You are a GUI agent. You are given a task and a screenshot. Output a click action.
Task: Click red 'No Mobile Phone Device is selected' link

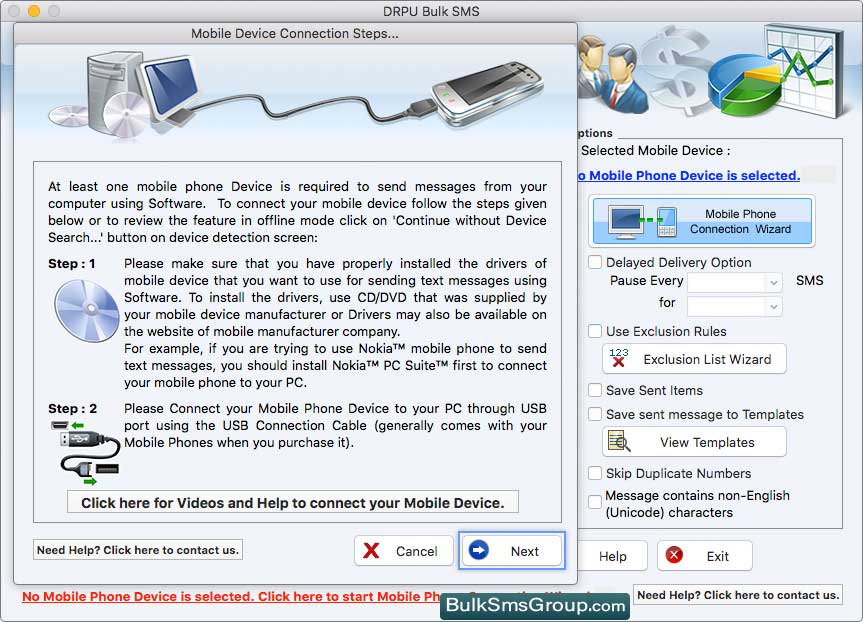tap(231, 596)
